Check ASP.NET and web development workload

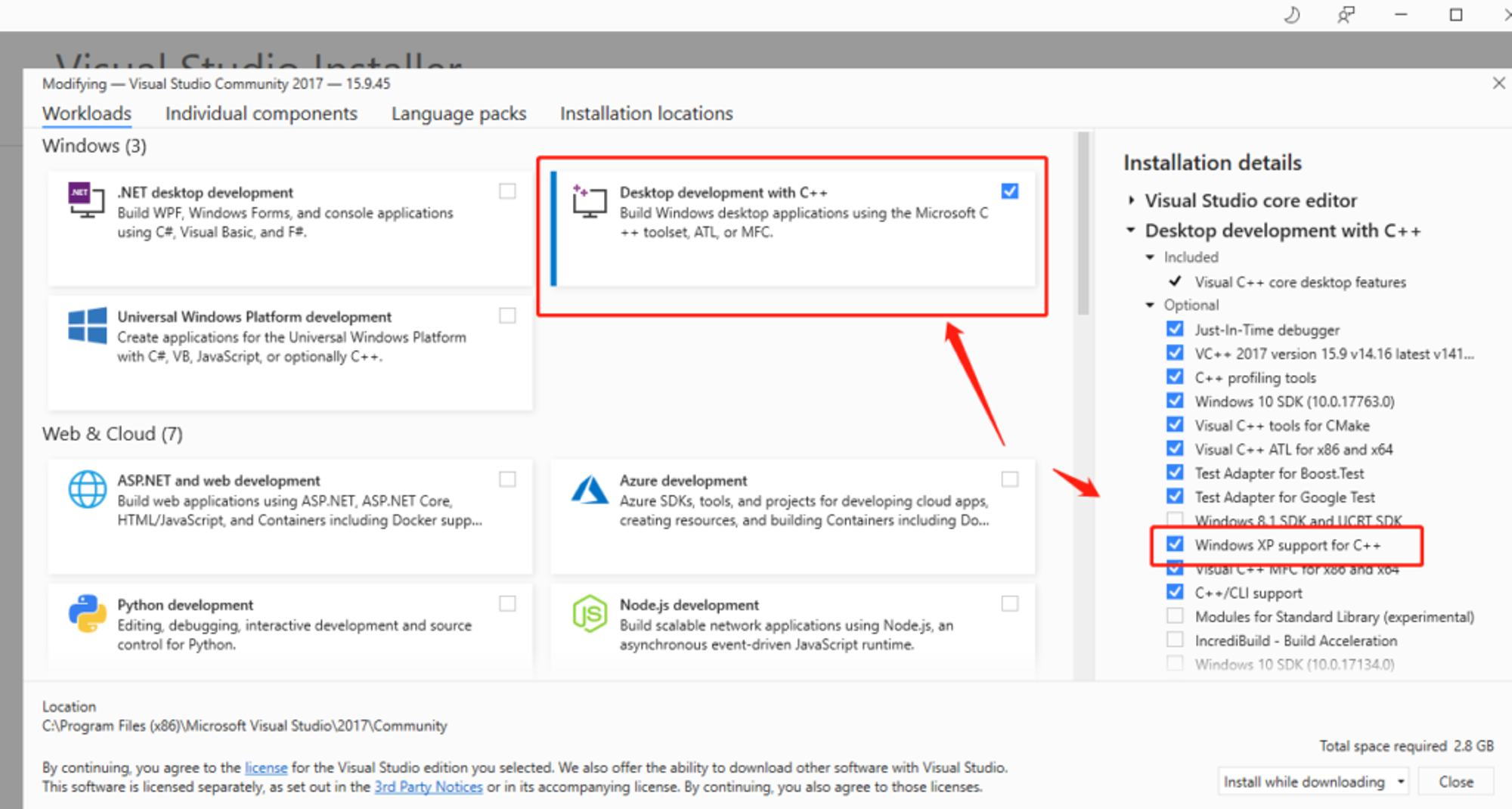(507, 479)
